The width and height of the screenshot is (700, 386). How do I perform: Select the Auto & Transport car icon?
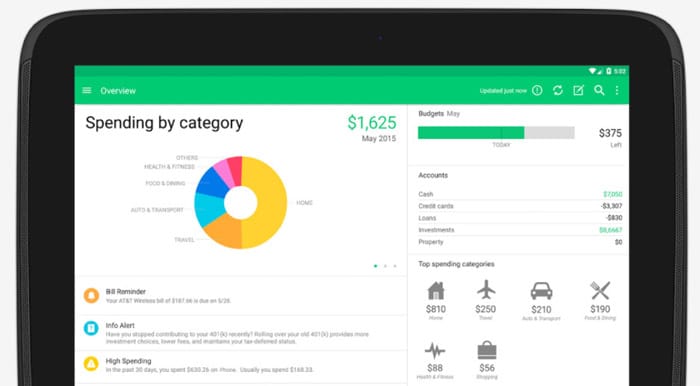point(542,291)
